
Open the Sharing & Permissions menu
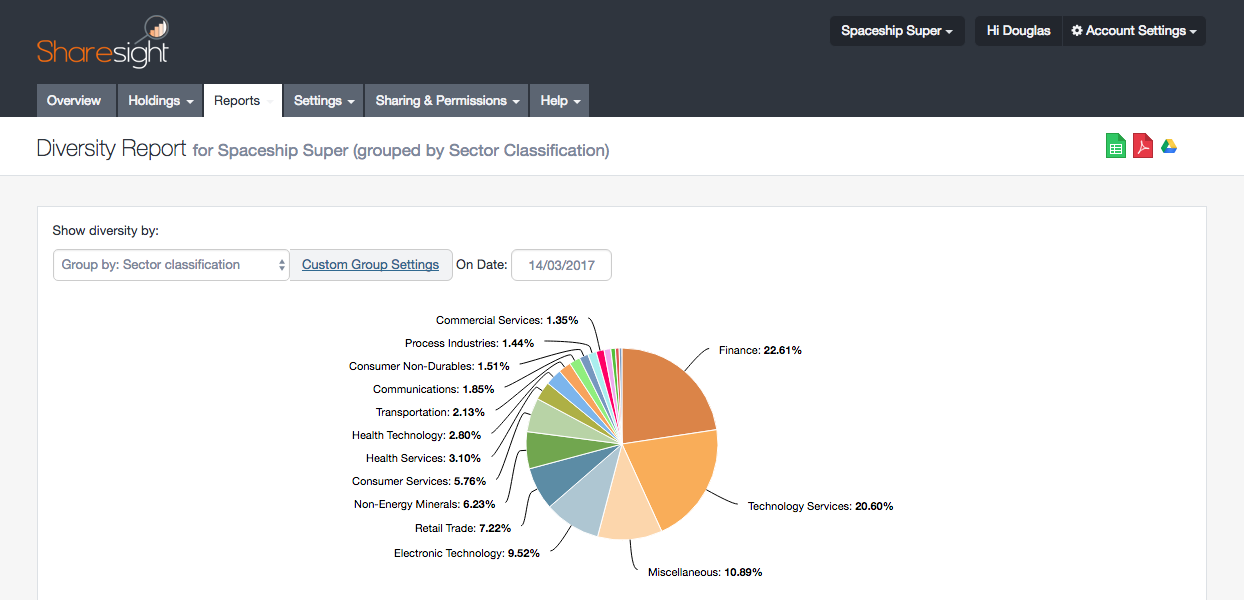[x=447, y=101]
